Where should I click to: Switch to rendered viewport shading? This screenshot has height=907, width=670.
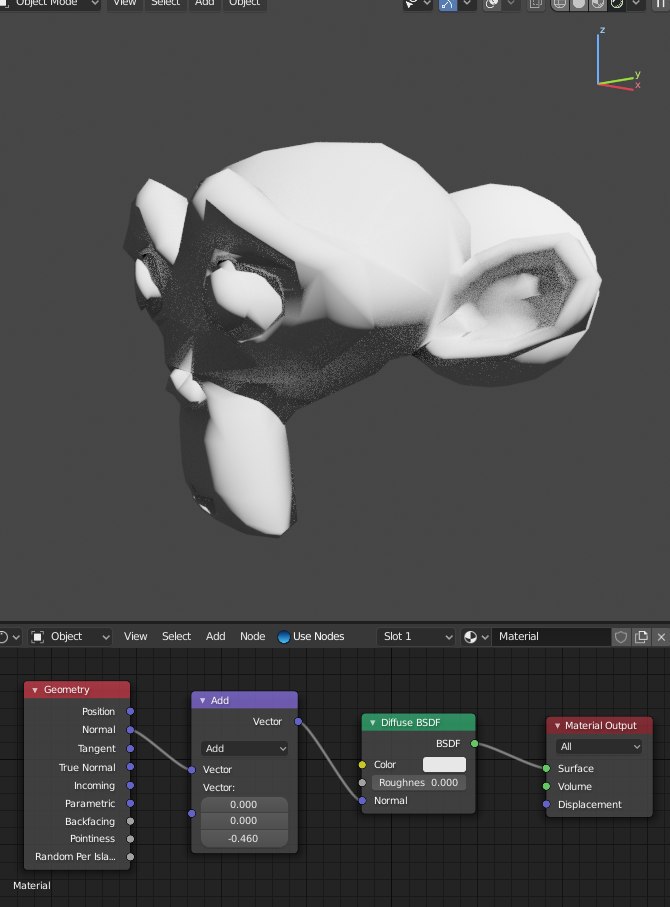coord(616,4)
